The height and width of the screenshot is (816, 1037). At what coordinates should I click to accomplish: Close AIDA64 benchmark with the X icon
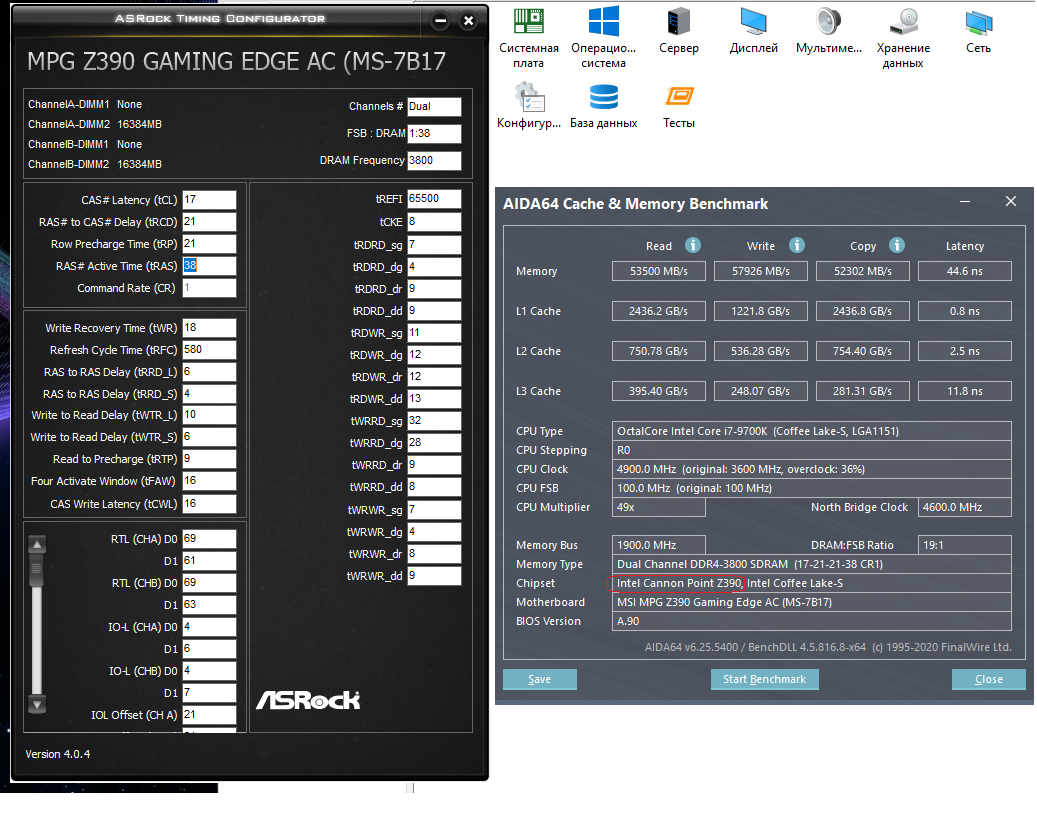(x=1011, y=201)
